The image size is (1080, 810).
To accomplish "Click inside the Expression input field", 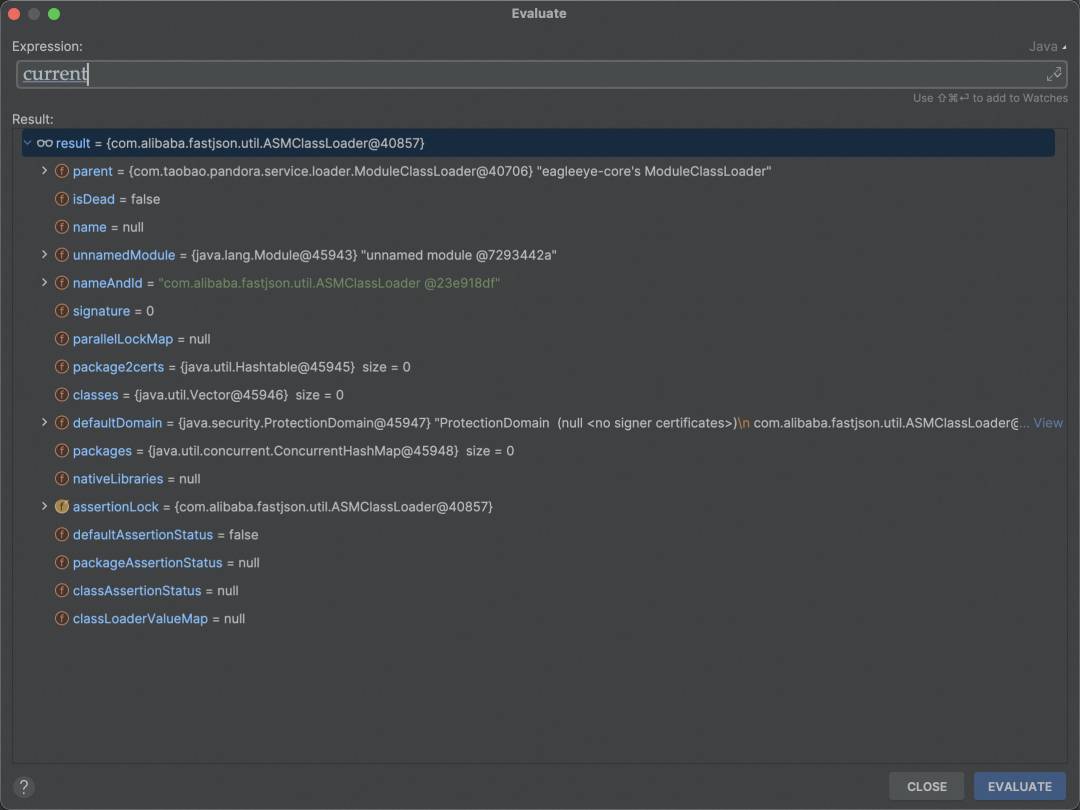I will (541, 74).
